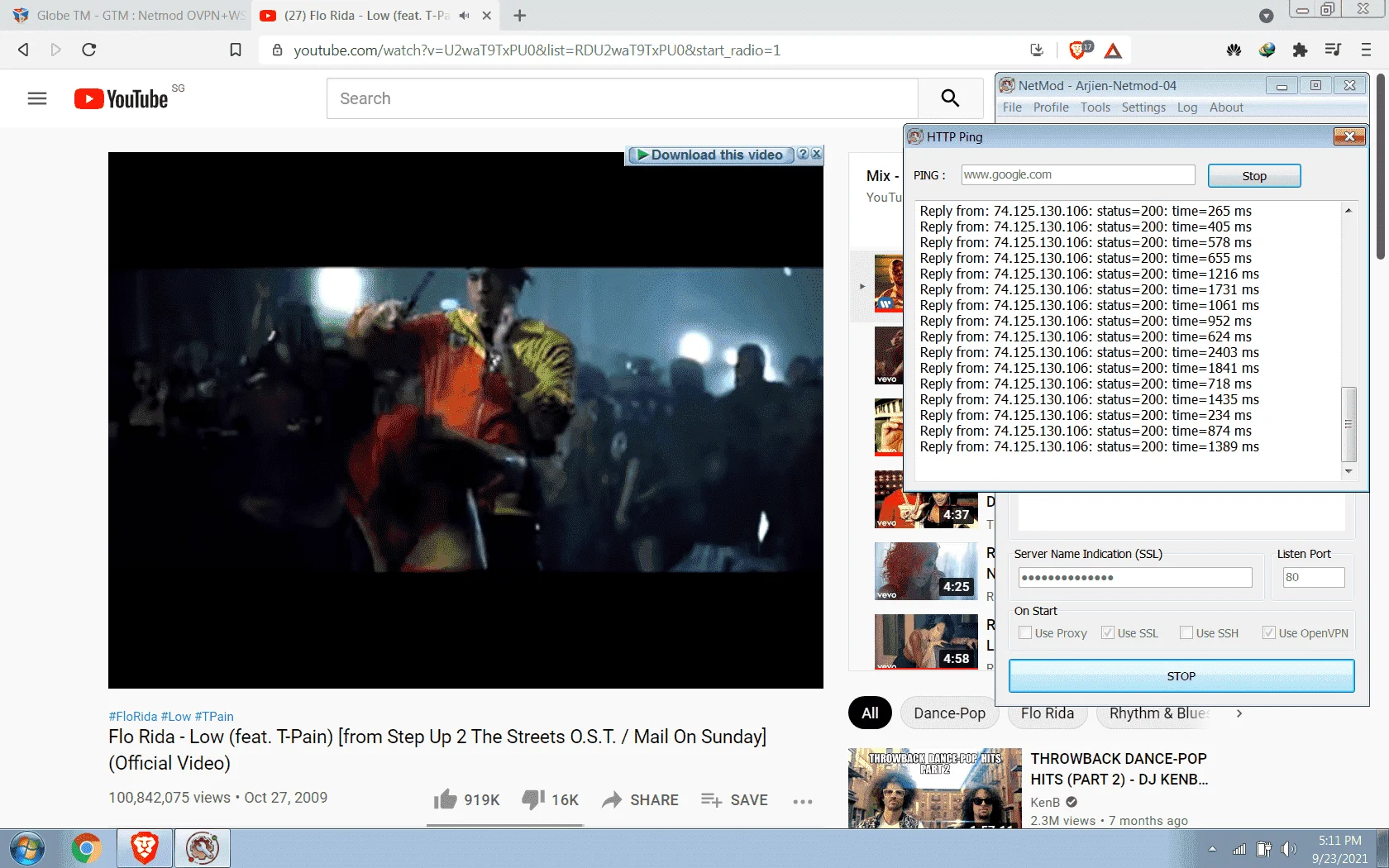The image size is (1389, 868).
Task: Open the Brave browser taskbar icon
Action: 145,848
